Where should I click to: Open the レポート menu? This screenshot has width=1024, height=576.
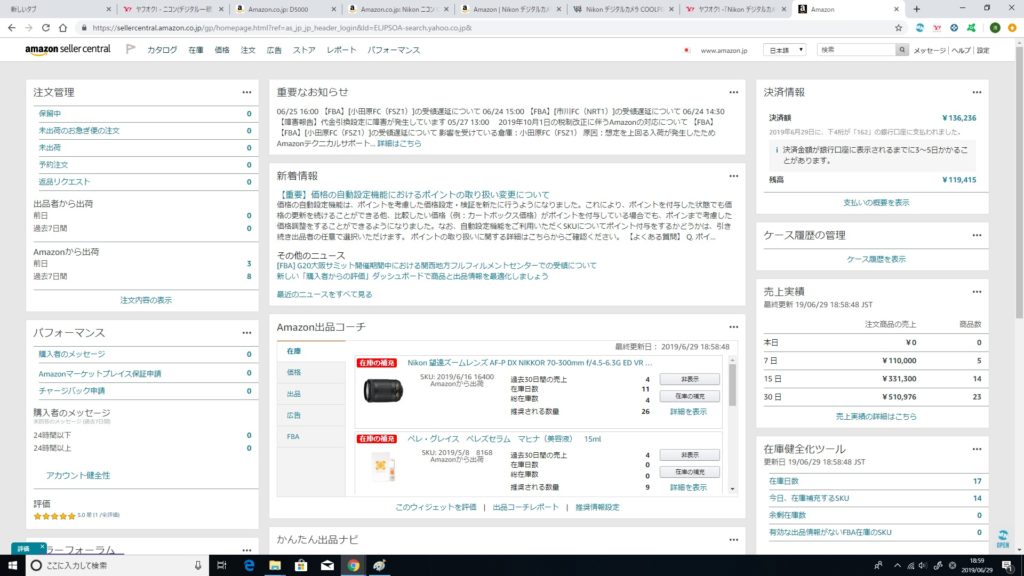pyautogui.click(x=342, y=50)
